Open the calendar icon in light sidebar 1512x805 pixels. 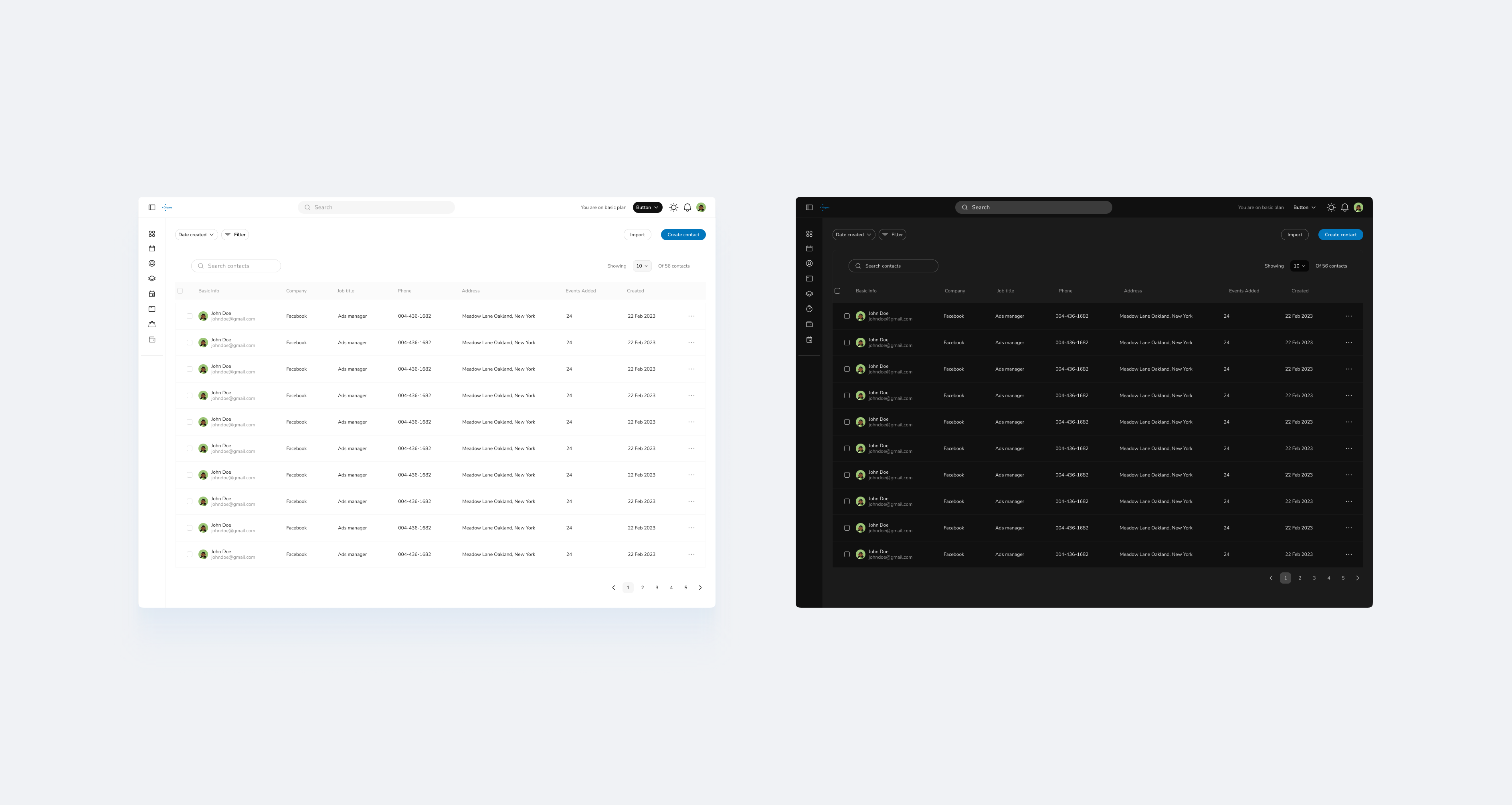[152, 248]
